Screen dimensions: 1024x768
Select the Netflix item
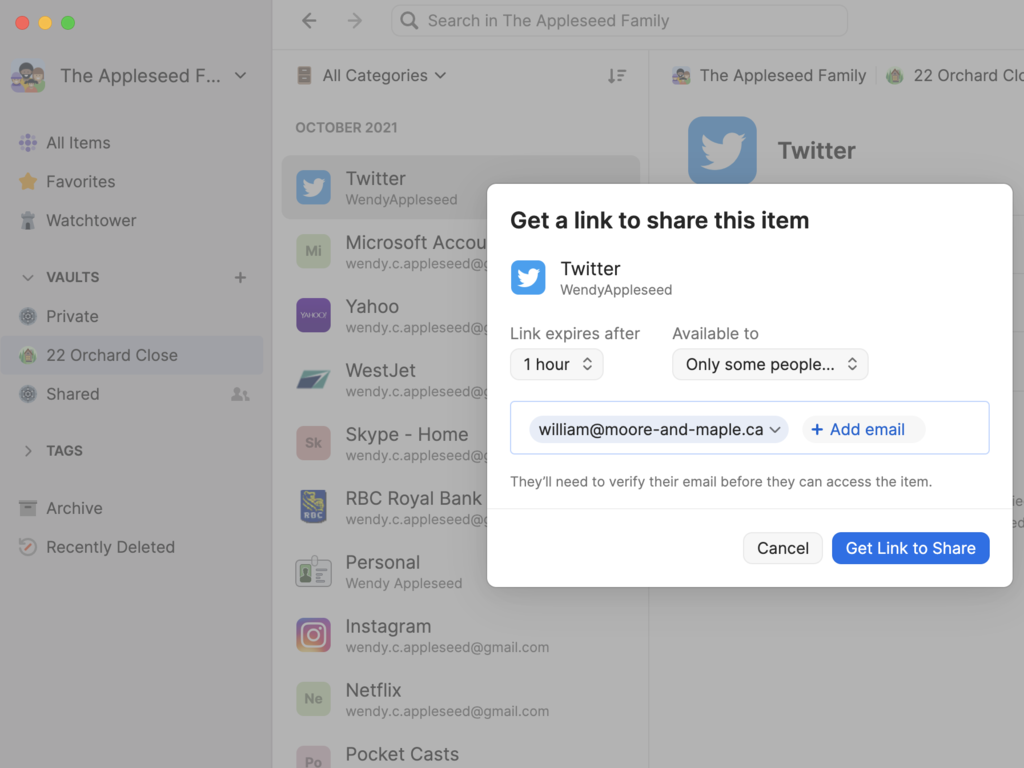pos(460,699)
